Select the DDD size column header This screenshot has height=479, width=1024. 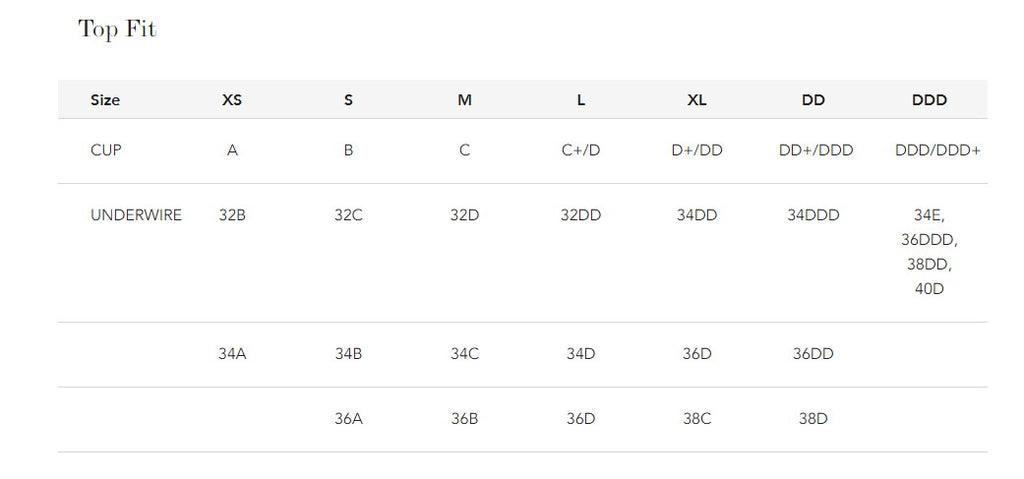point(929,100)
